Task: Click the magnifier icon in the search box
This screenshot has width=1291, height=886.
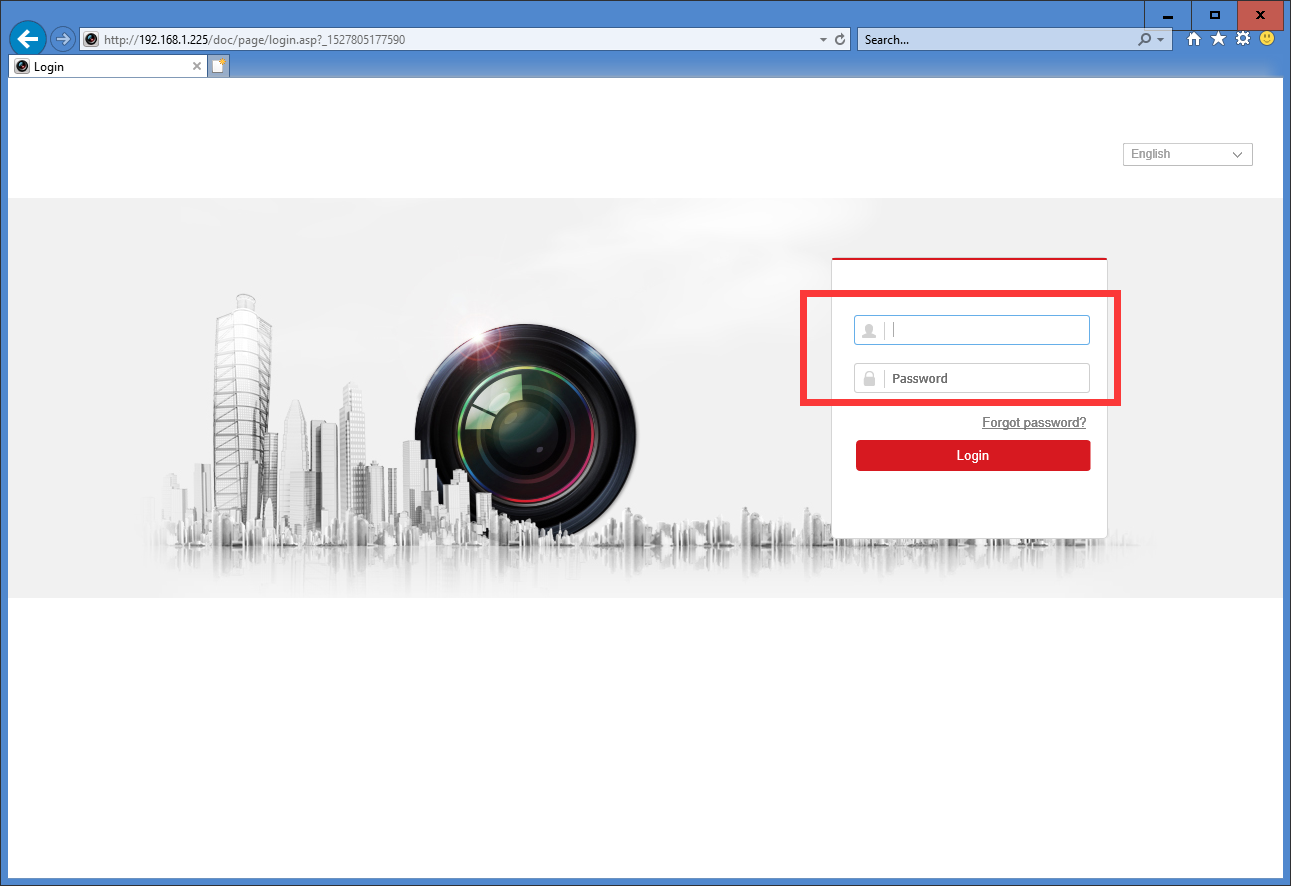Action: 1145,40
